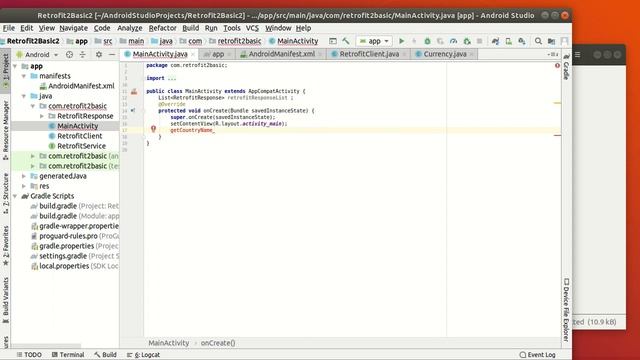Click the Debug app bug icon
The height and width of the screenshot is (360, 640).
(427, 41)
